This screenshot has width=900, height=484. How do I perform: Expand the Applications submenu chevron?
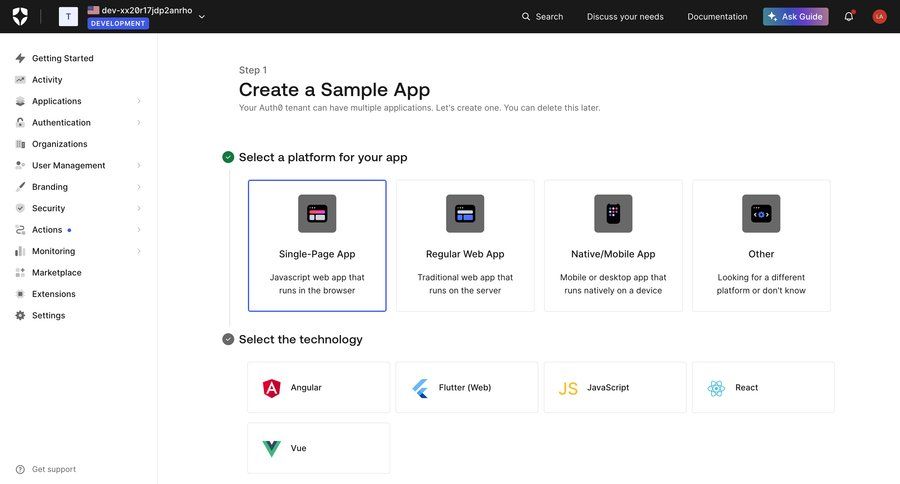pos(139,101)
